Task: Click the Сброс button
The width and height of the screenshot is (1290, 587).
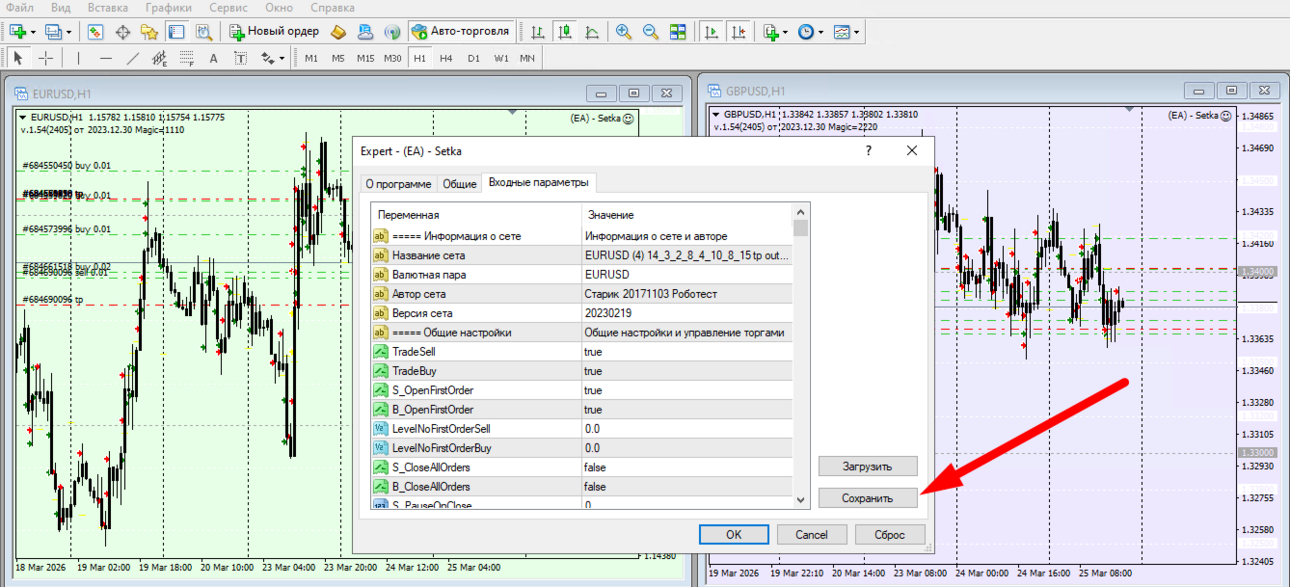Action: pyautogui.click(x=889, y=534)
